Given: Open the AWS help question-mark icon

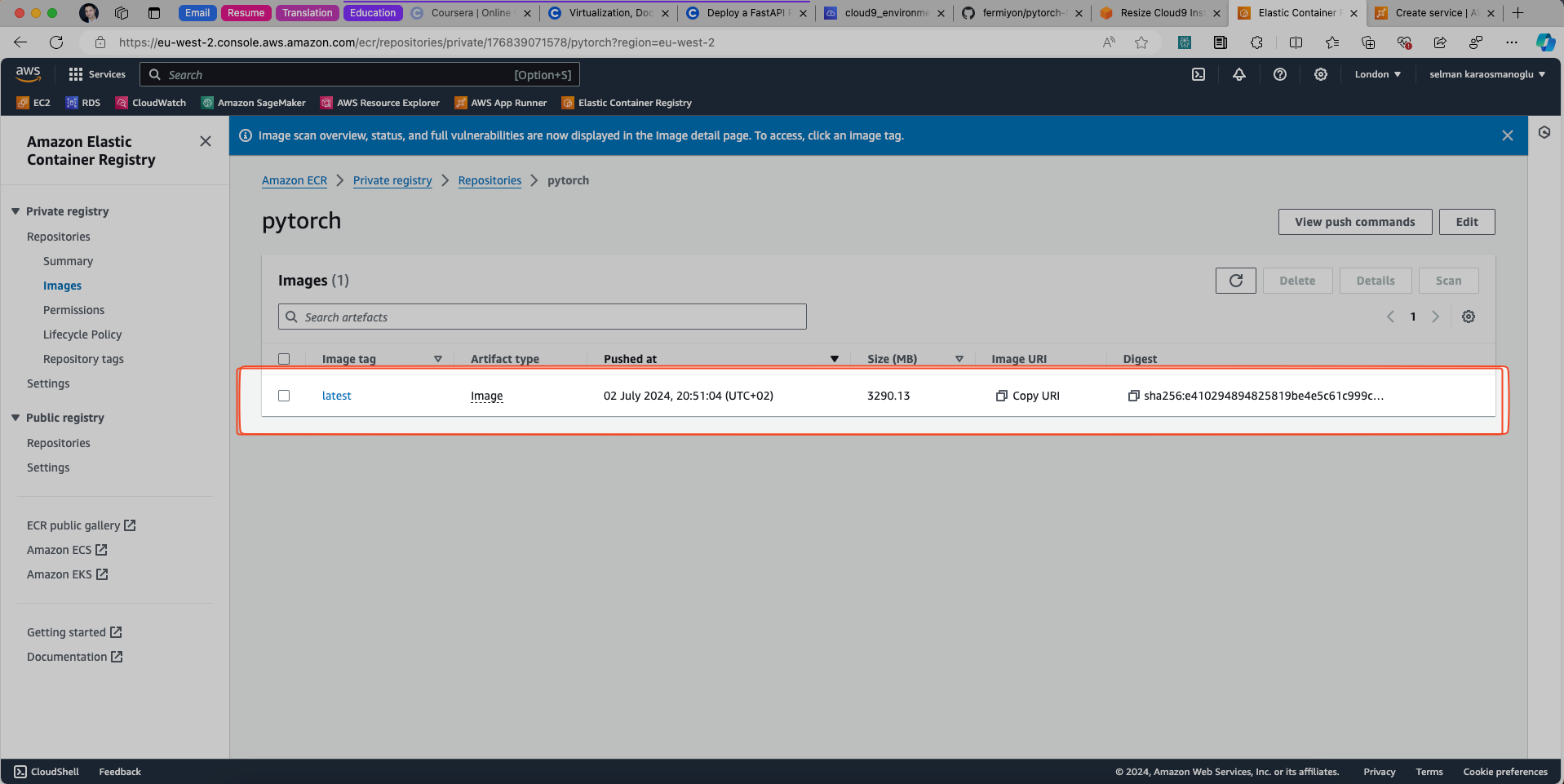Looking at the screenshot, I should pyautogui.click(x=1280, y=74).
